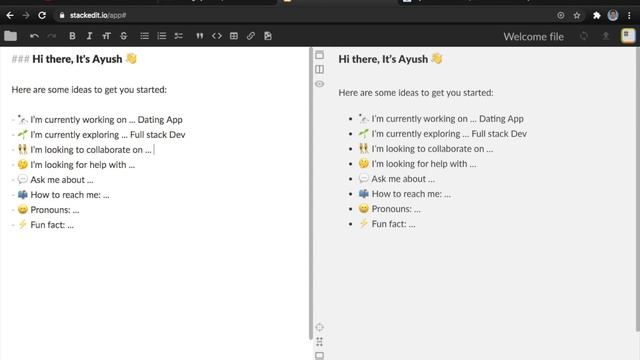Insert a code block
640x360 pixels.
click(217, 36)
